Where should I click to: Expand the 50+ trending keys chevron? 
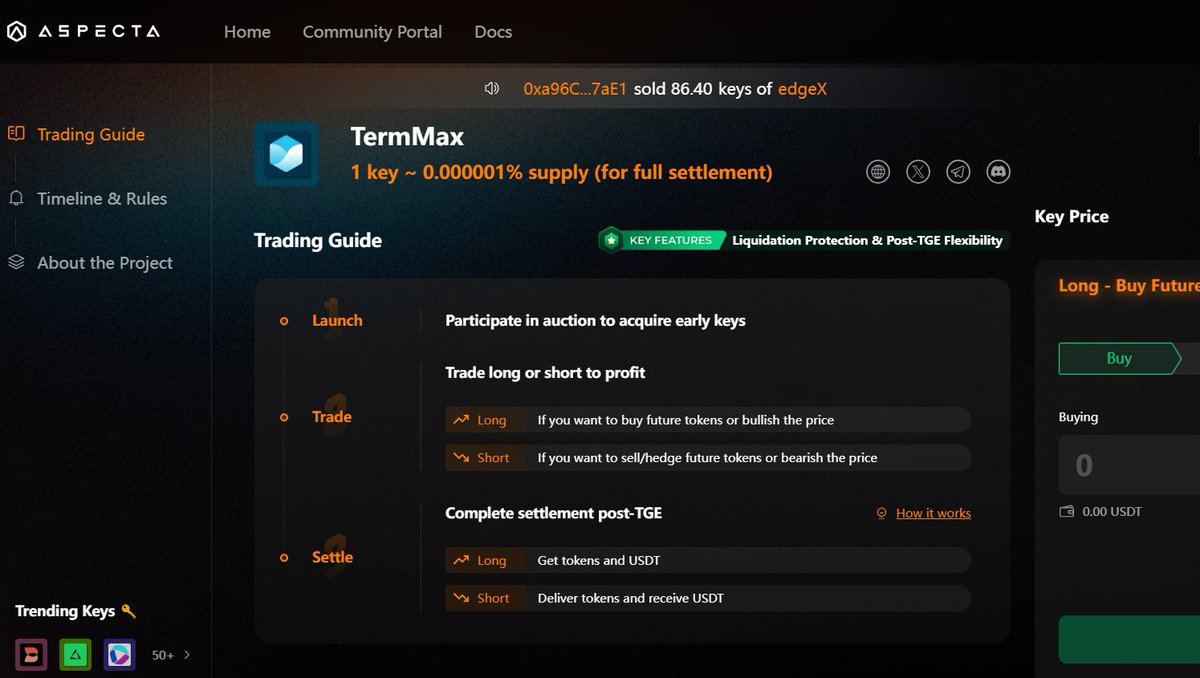click(x=187, y=656)
